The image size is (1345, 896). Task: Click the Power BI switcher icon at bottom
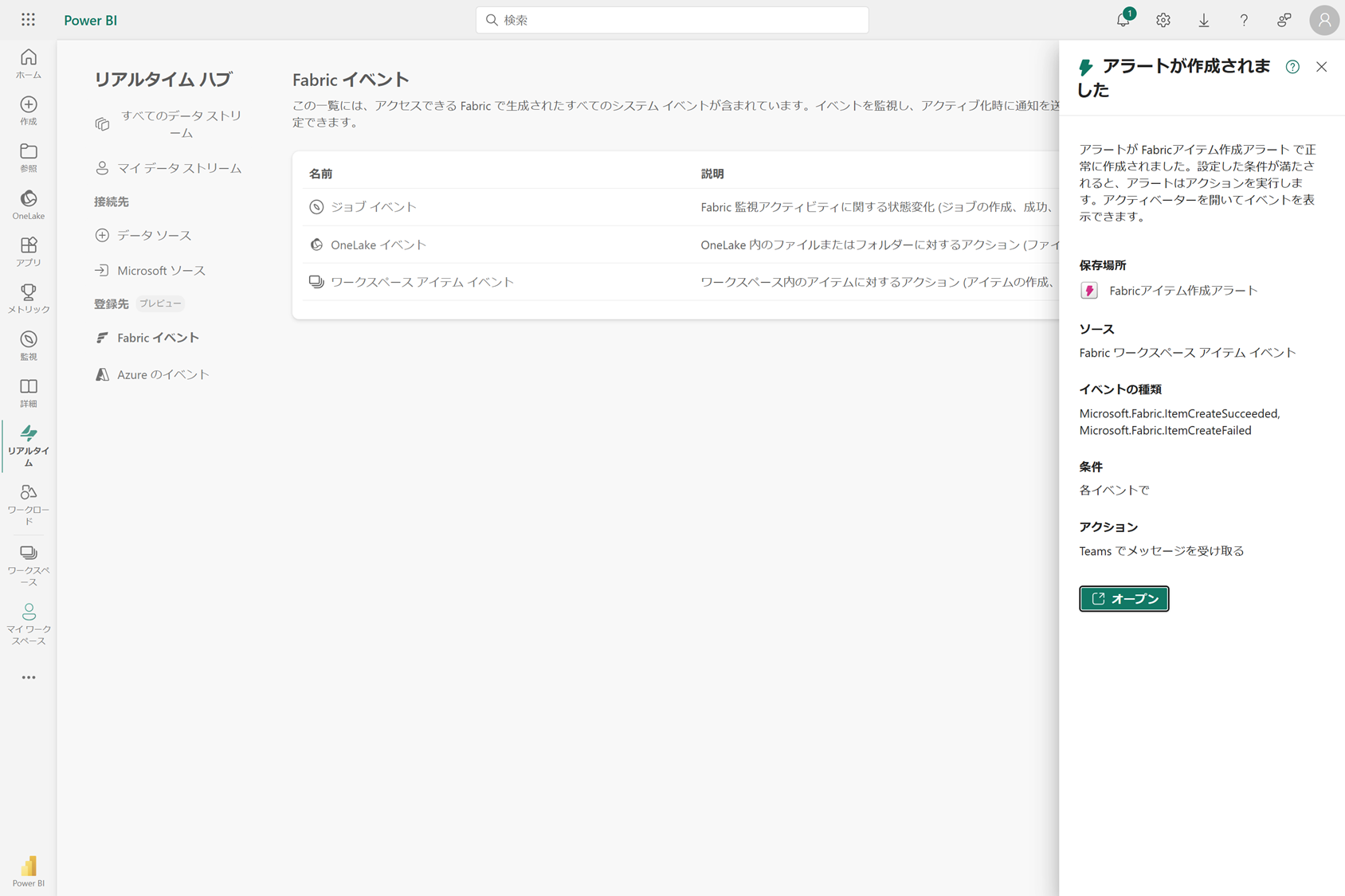click(x=29, y=871)
